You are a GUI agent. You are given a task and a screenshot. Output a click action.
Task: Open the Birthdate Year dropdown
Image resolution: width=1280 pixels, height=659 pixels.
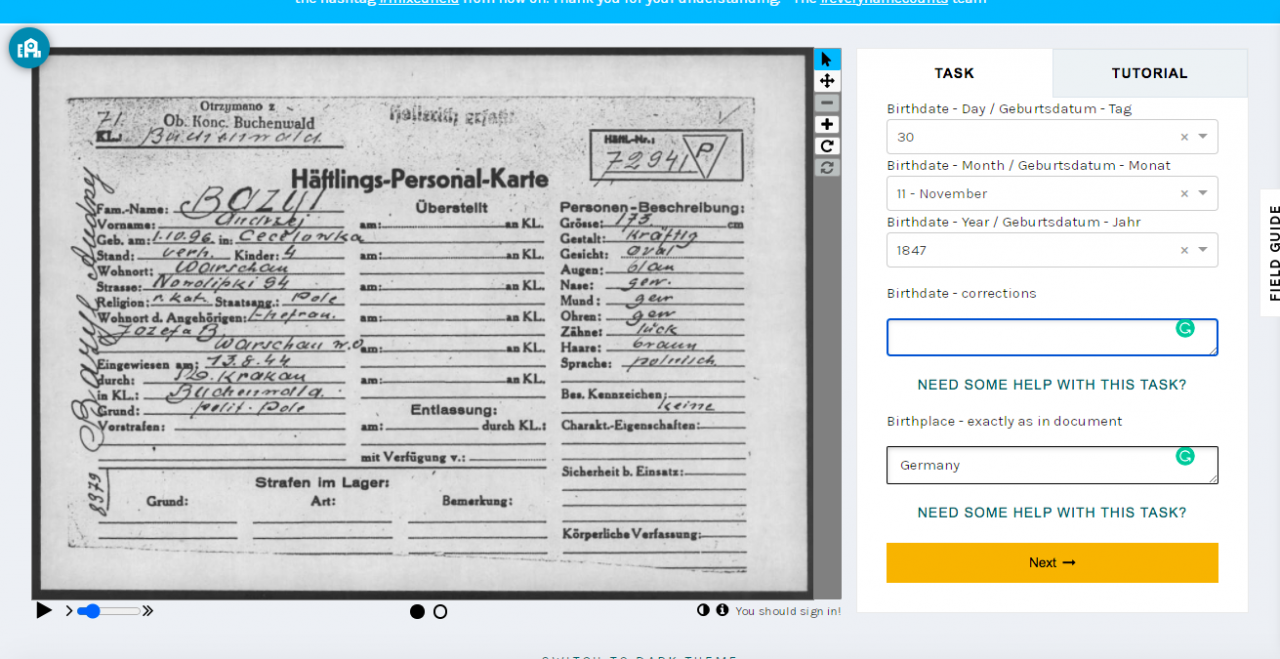(x=1052, y=250)
